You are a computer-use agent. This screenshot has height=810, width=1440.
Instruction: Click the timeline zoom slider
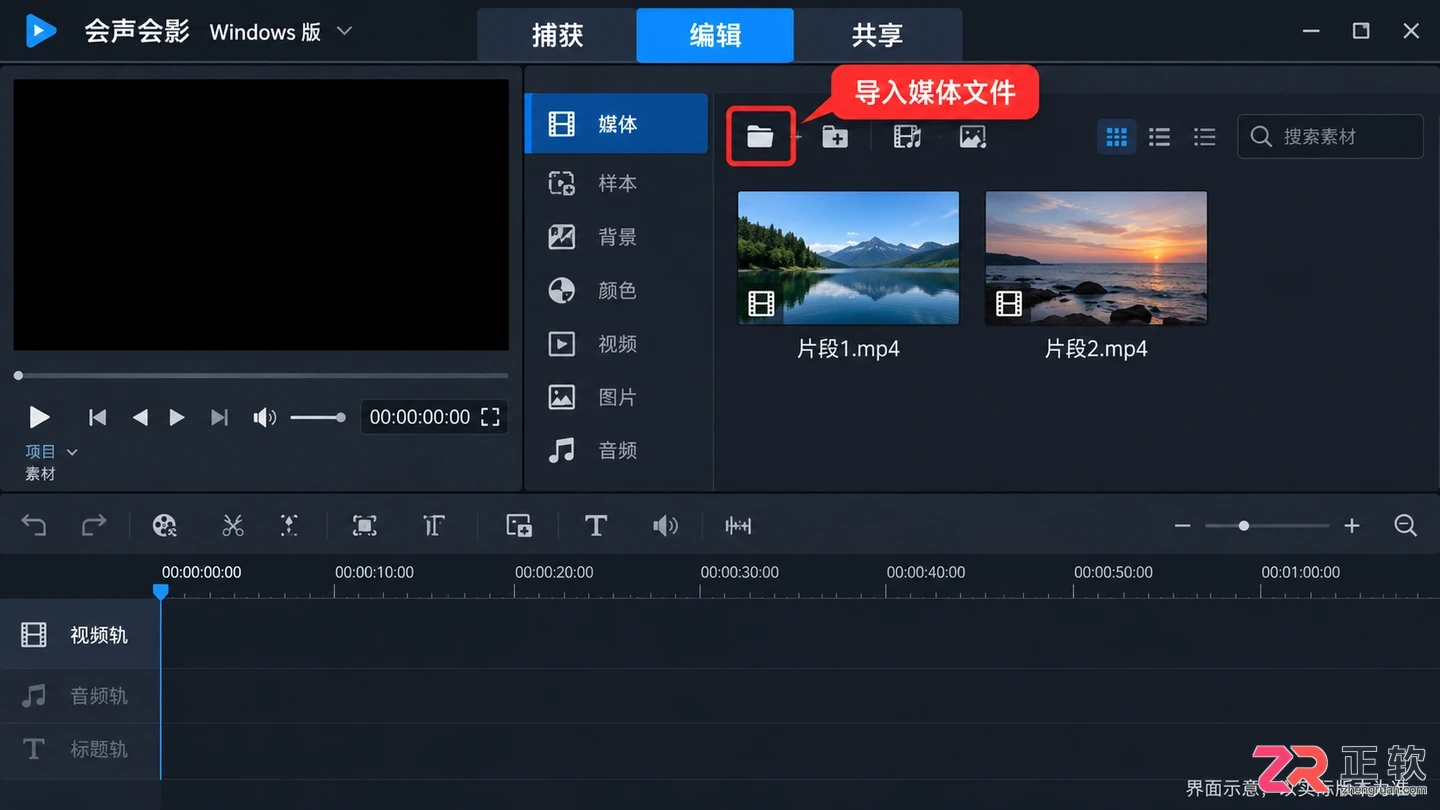[x=1267, y=526]
